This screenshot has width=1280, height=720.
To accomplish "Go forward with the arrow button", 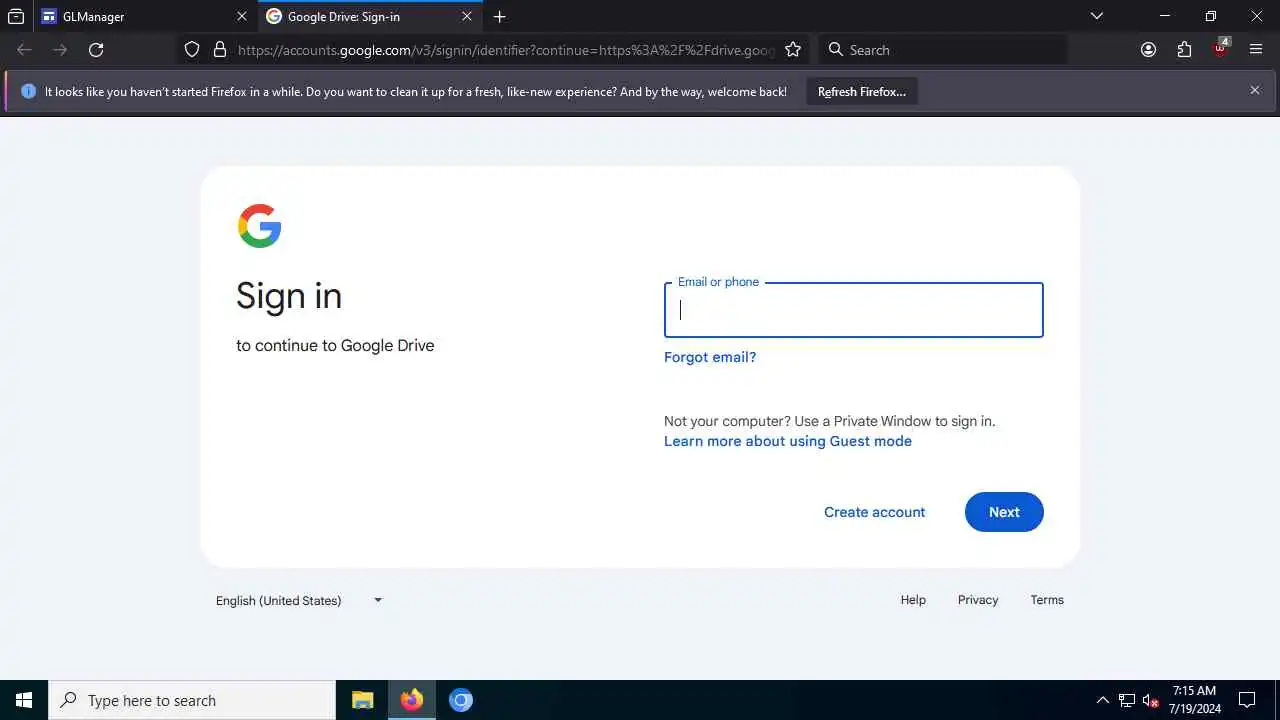I will (60, 50).
